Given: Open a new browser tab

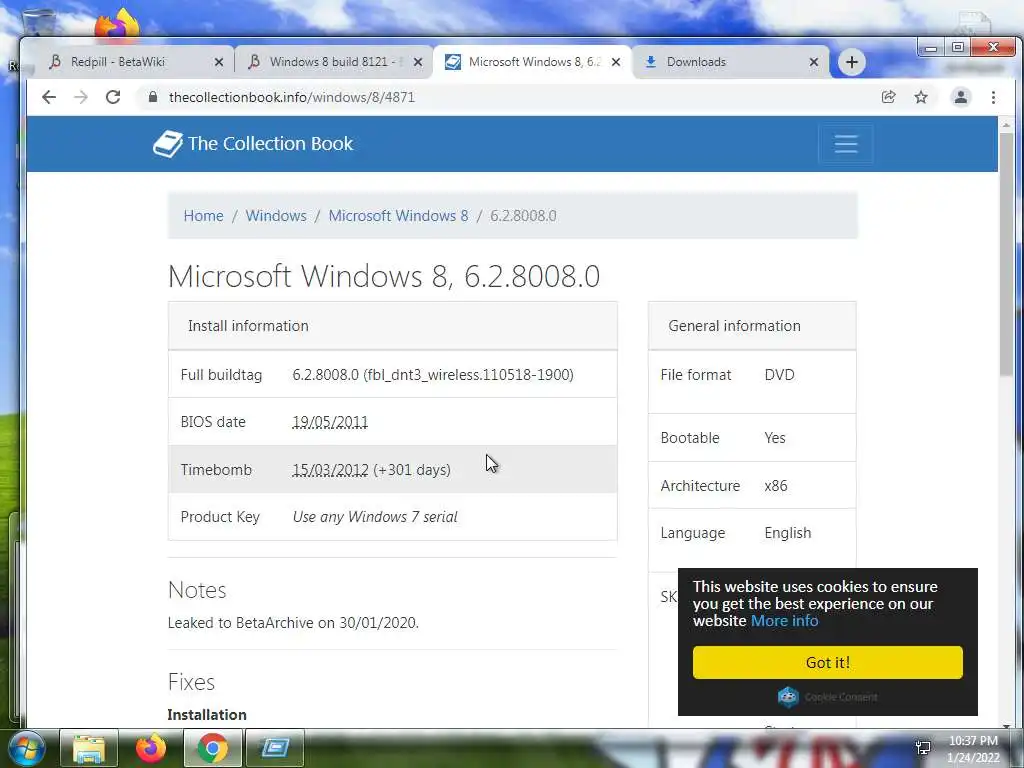Looking at the screenshot, I should pos(852,62).
